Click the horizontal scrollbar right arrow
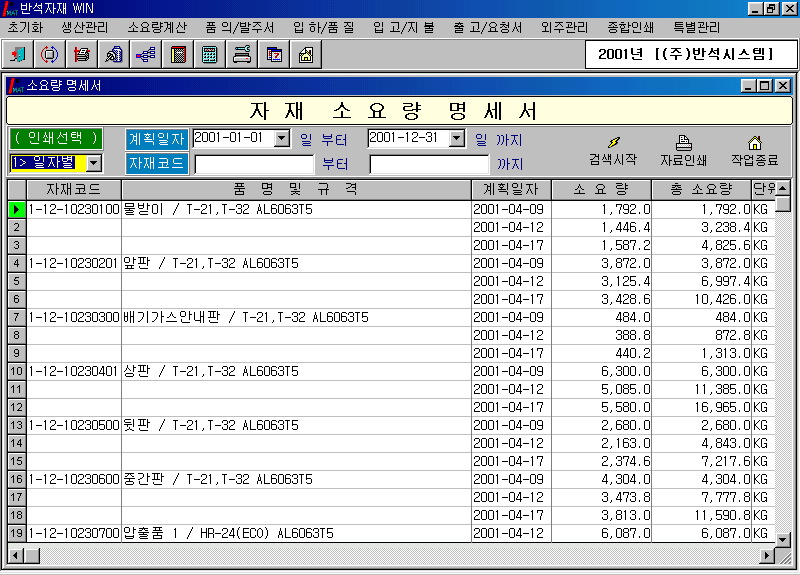800x575 pixels. coord(768,555)
